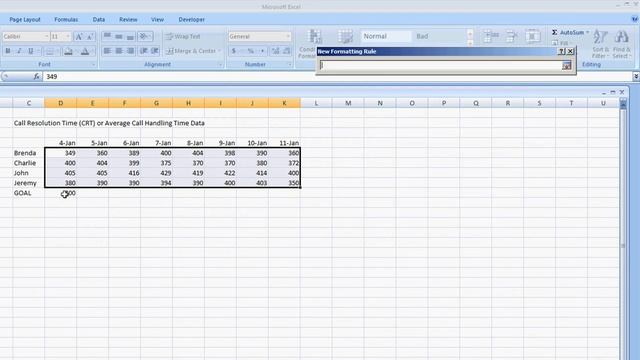The image size is (640, 360).
Task: Open the Orientation text rotation icon
Action: click(144, 37)
